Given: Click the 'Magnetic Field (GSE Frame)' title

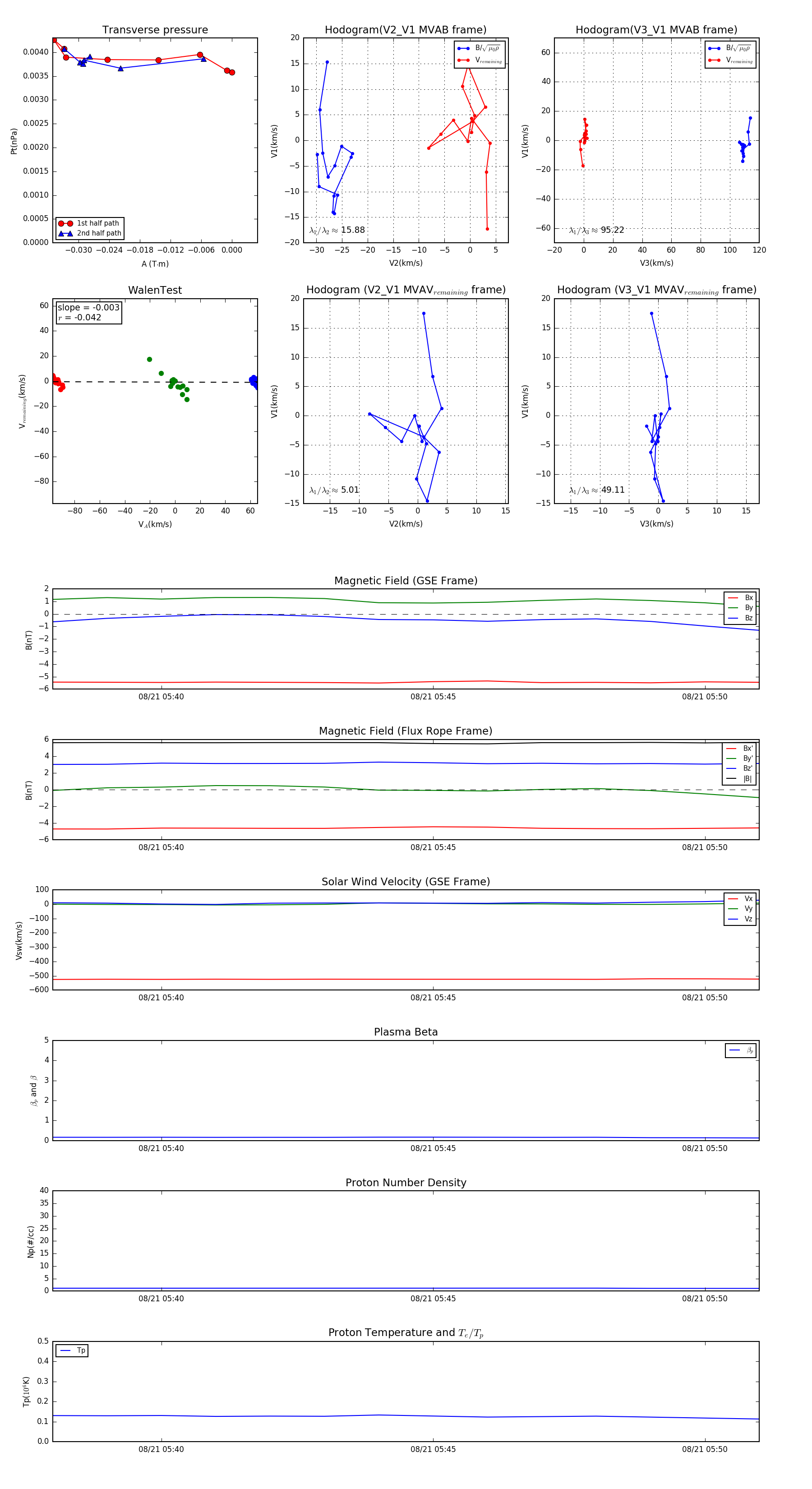Looking at the screenshot, I should (406, 581).
